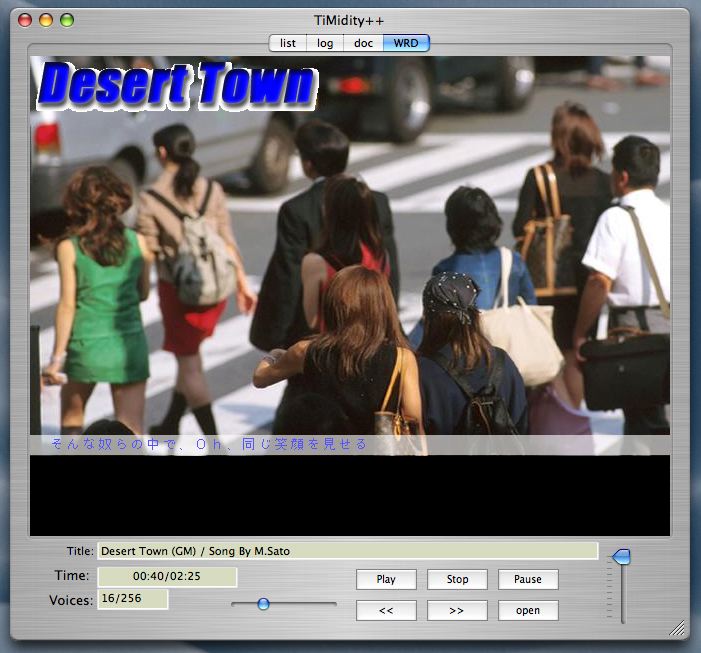The height and width of the screenshot is (653, 701).
Task: Select the Voices count field
Action: pos(132,600)
